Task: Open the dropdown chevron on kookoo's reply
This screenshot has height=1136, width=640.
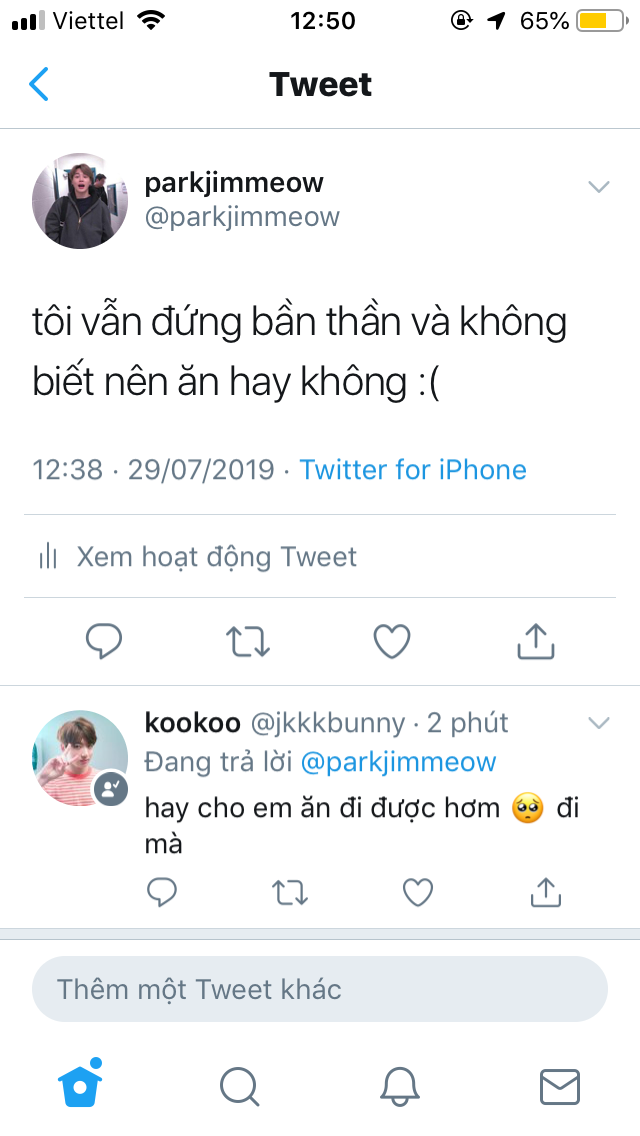Action: tap(599, 722)
